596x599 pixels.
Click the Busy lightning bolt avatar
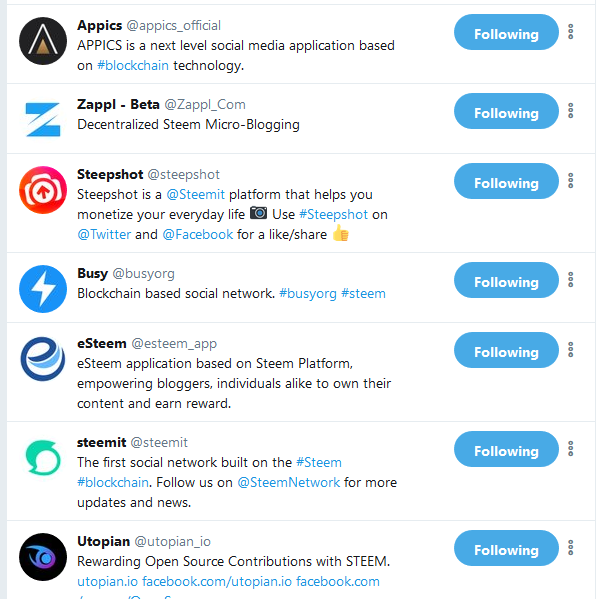coord(43,289)
